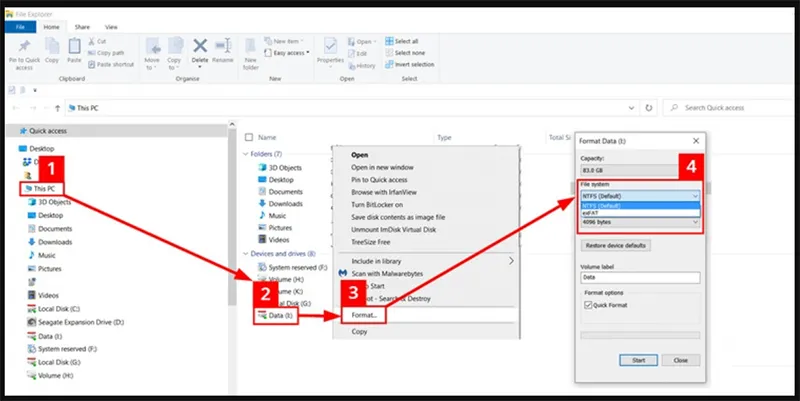
Task: Select Seagate Expansion Drive (D:) in sidebar
Action: (x=76, y=322)
